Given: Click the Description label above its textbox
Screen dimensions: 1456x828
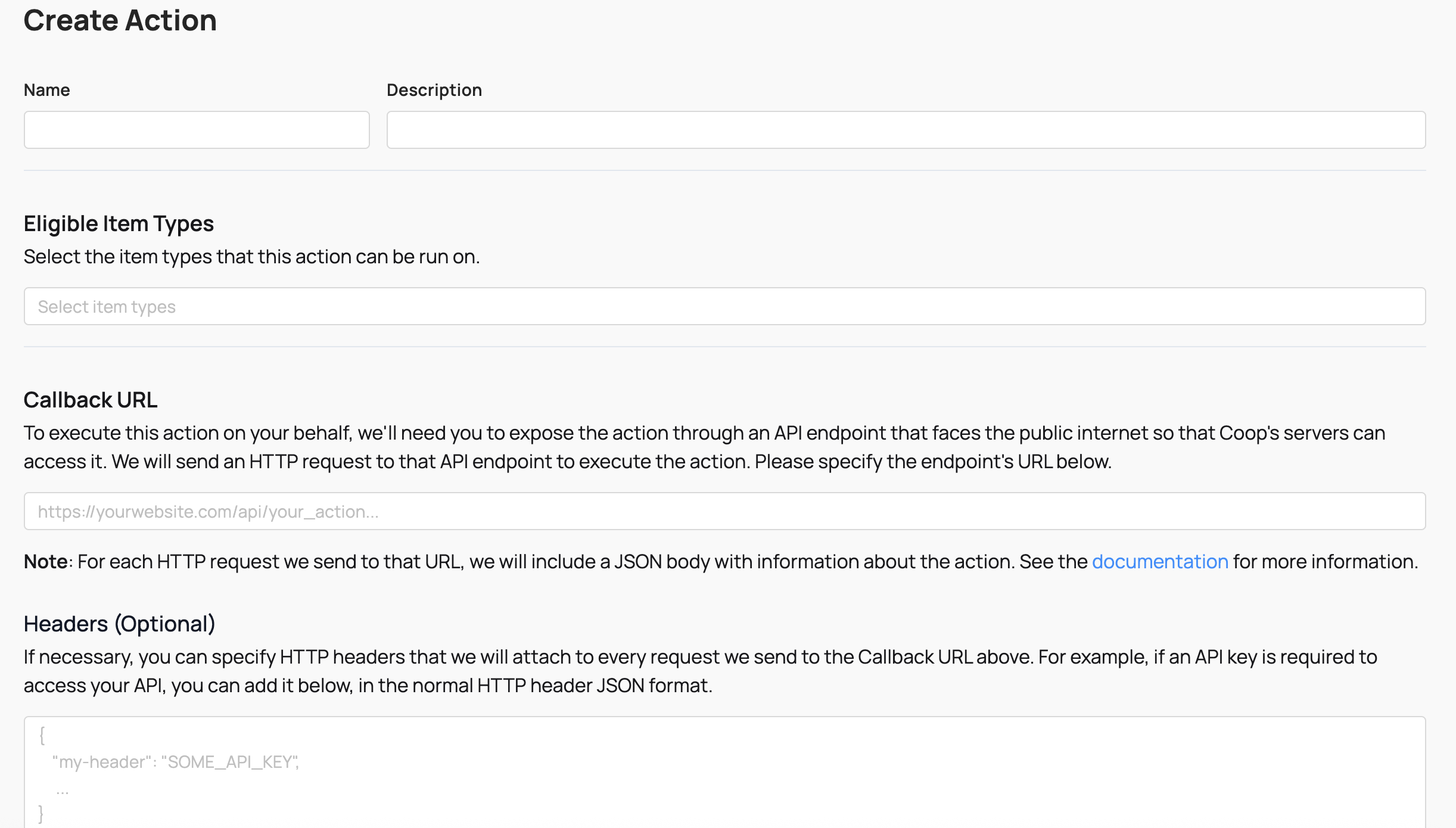Looking at the screenshot, I should pos(434,89).
